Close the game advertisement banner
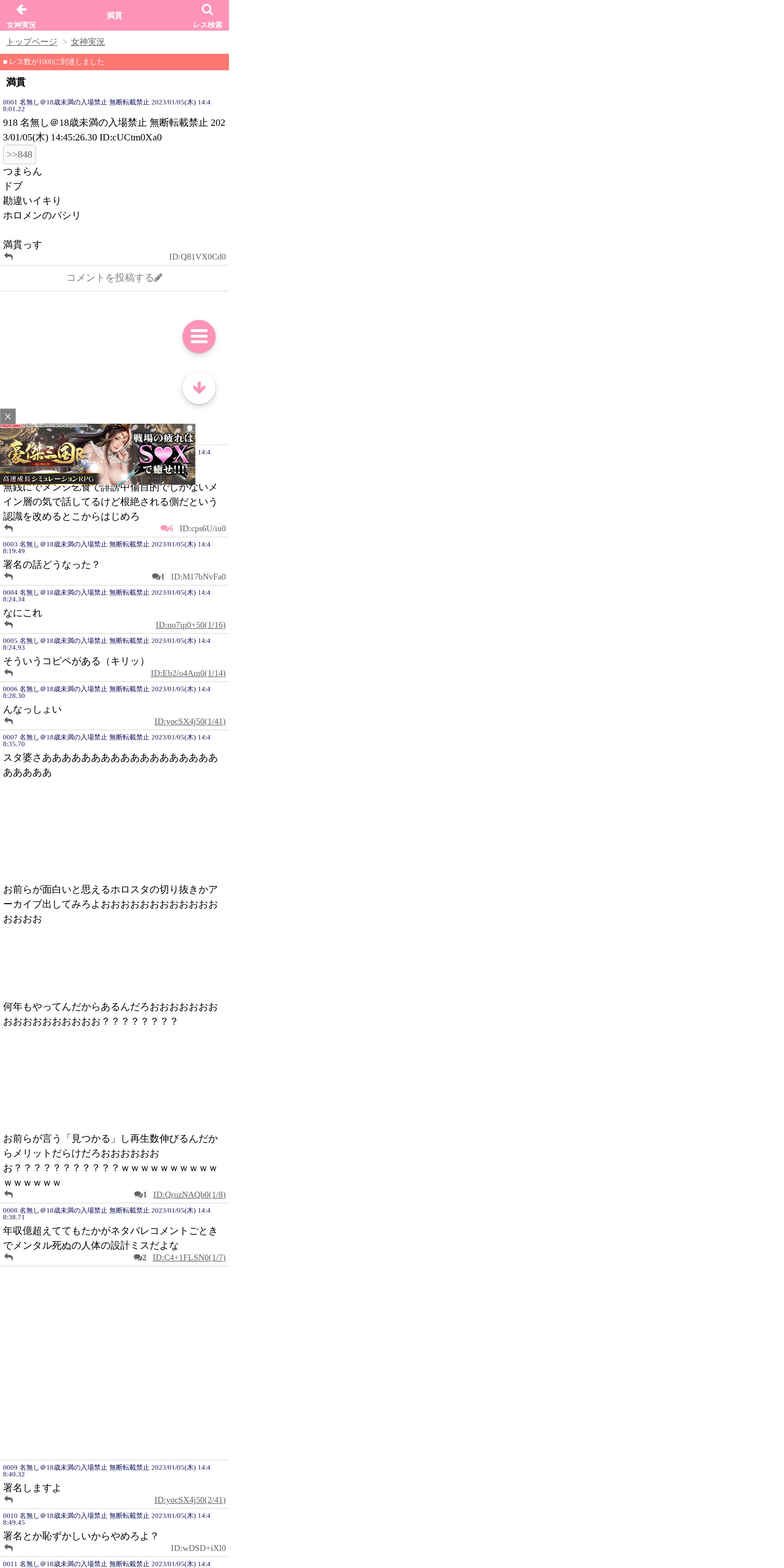This screenshot has height=1568, width=784. pyautogui.click(x=8, y=416)
